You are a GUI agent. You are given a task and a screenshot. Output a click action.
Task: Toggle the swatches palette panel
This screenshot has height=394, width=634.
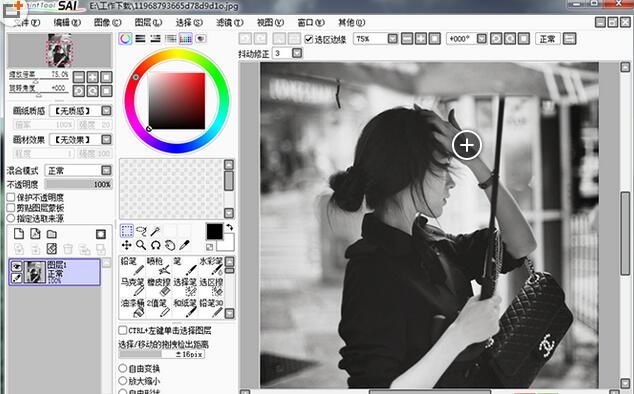tap(186, 39)
